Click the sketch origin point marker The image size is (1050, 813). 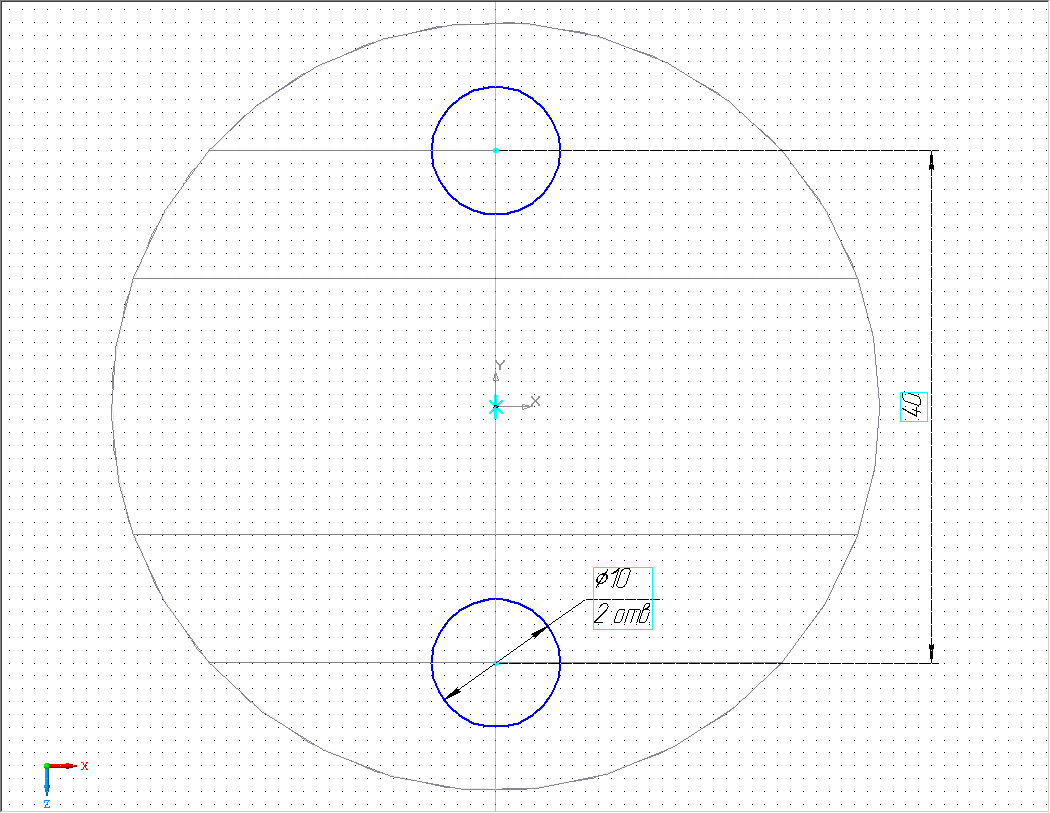[x=496, y=406]
